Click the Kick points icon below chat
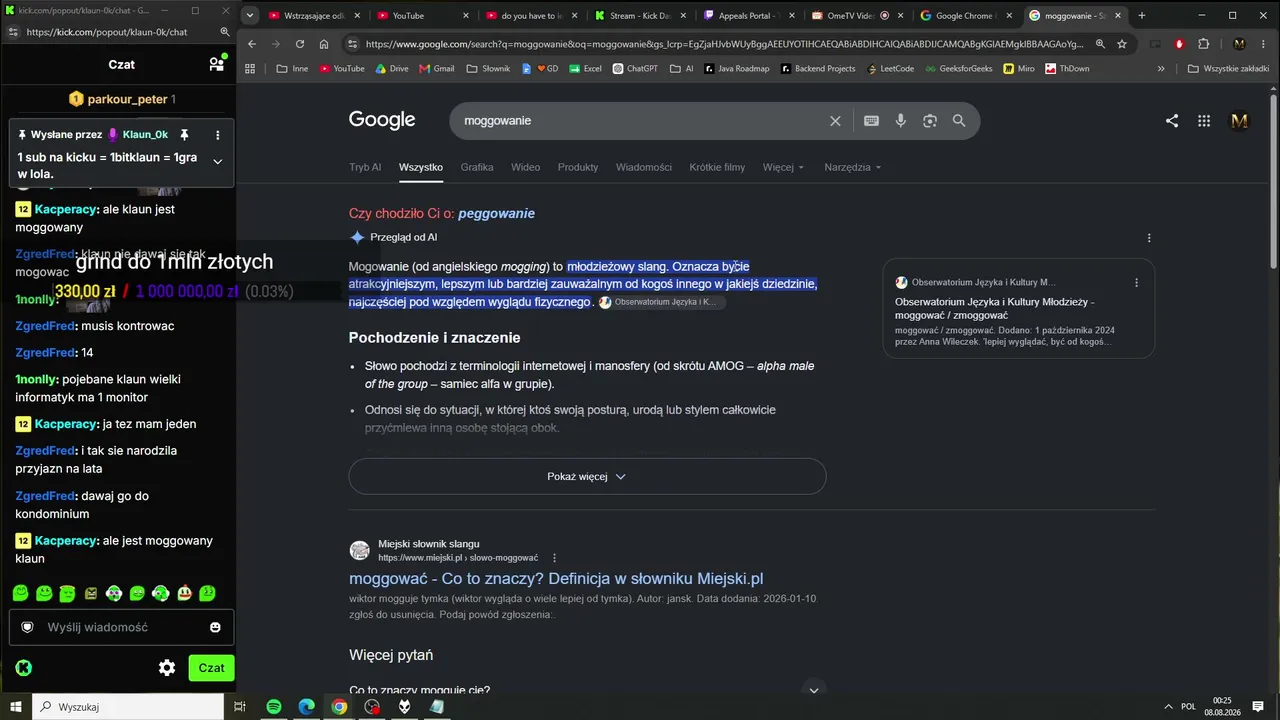The height and width of the screenshot is (720, 1280). pos(24,668)
